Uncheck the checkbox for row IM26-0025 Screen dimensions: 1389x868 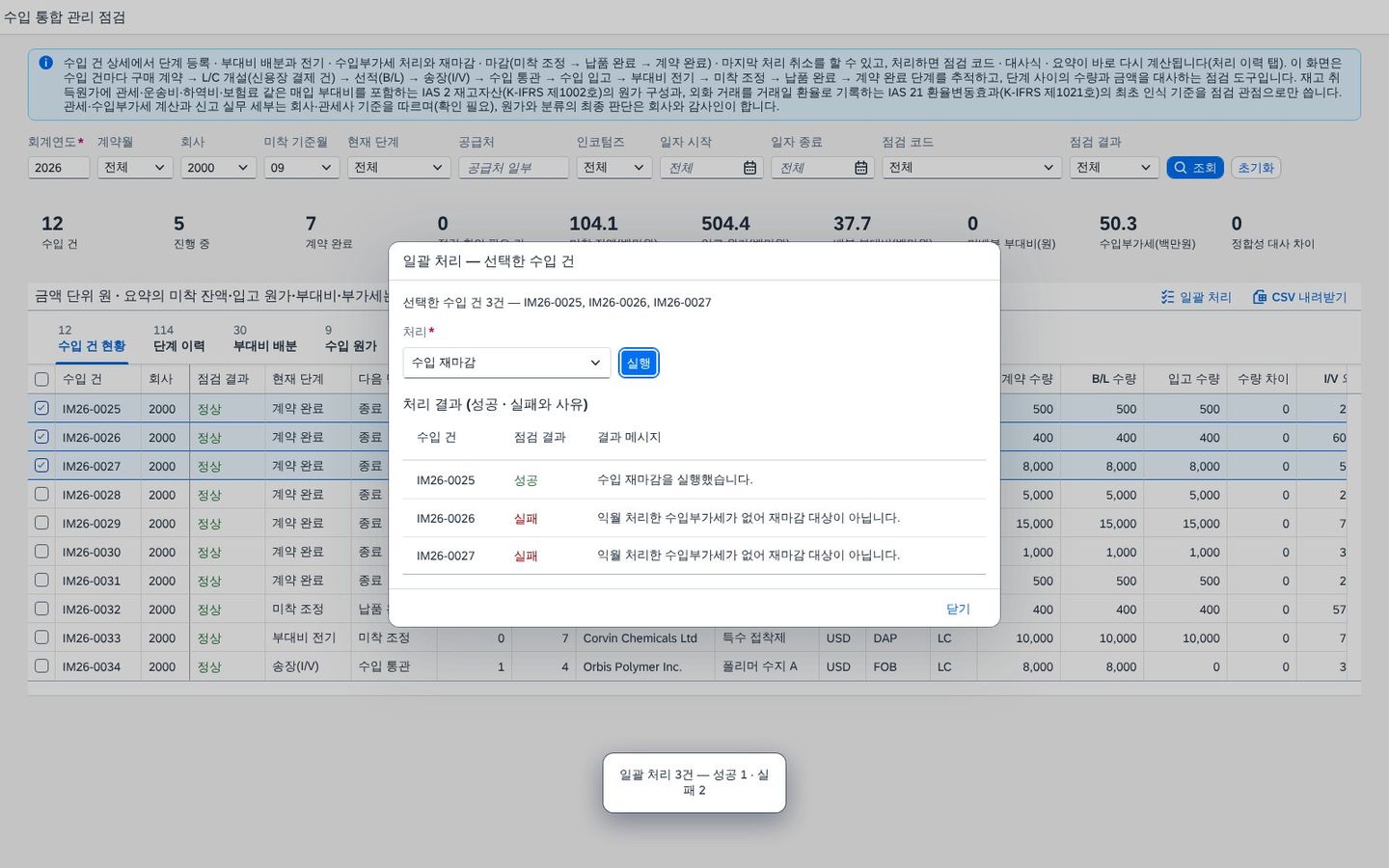[41, 408]
